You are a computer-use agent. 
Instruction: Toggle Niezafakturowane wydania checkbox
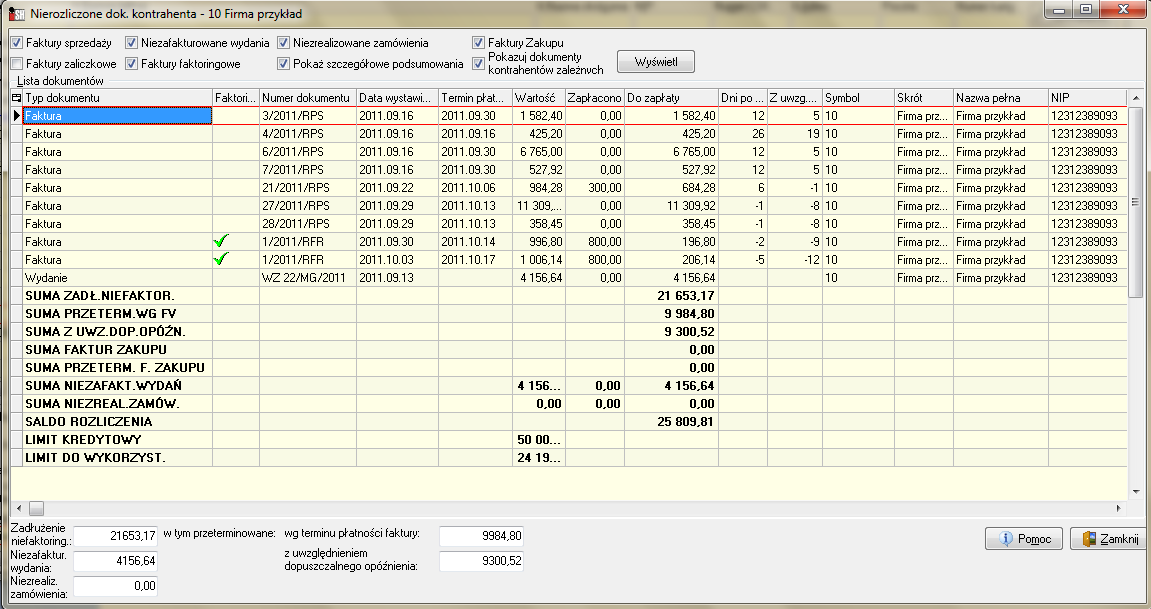click(x=131, y=43)
